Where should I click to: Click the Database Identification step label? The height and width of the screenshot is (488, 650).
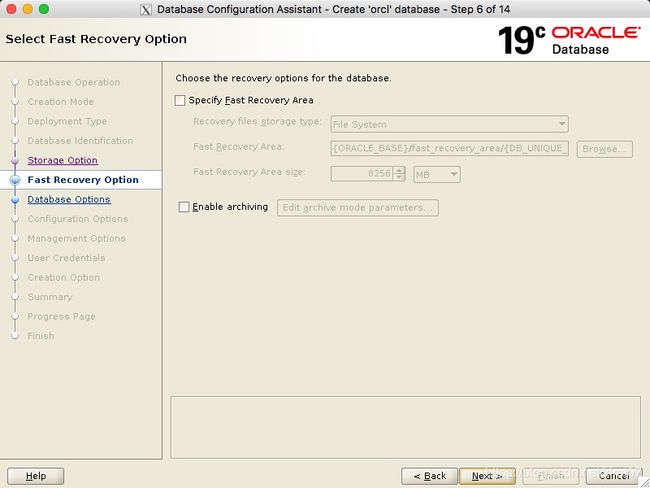[x=80, y=141]
